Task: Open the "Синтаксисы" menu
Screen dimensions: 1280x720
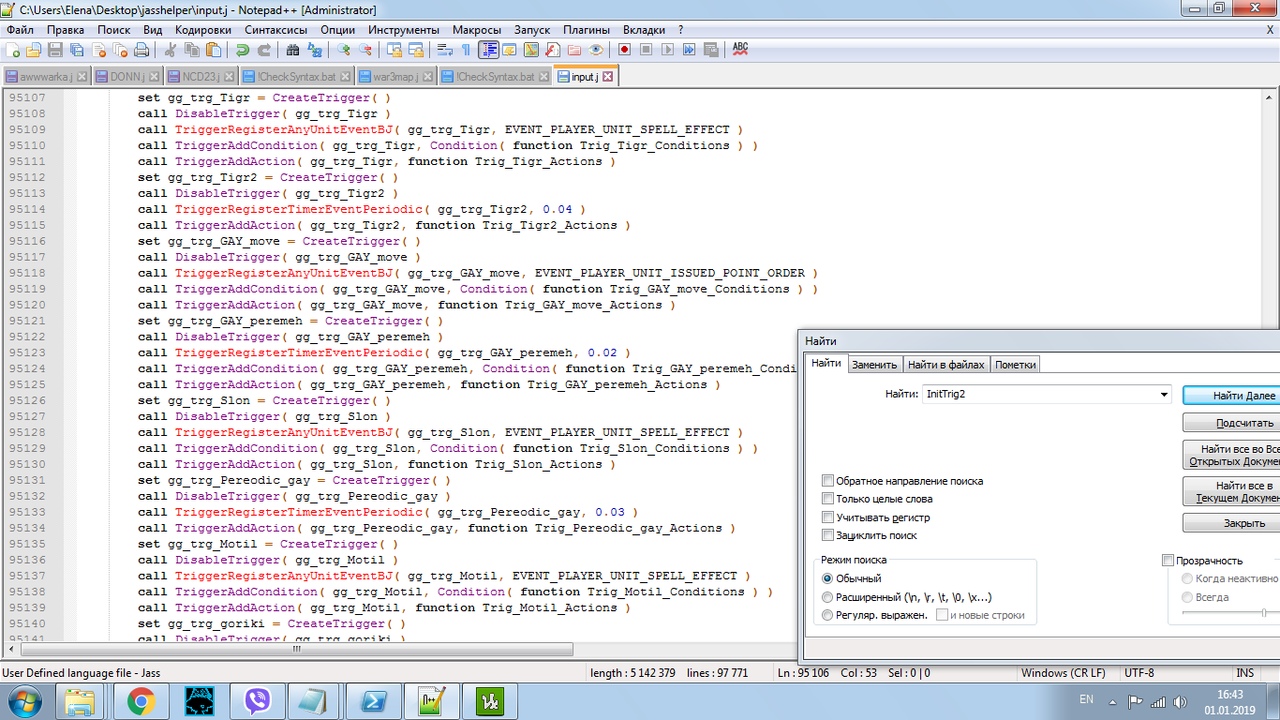Action: pos(276,30)
